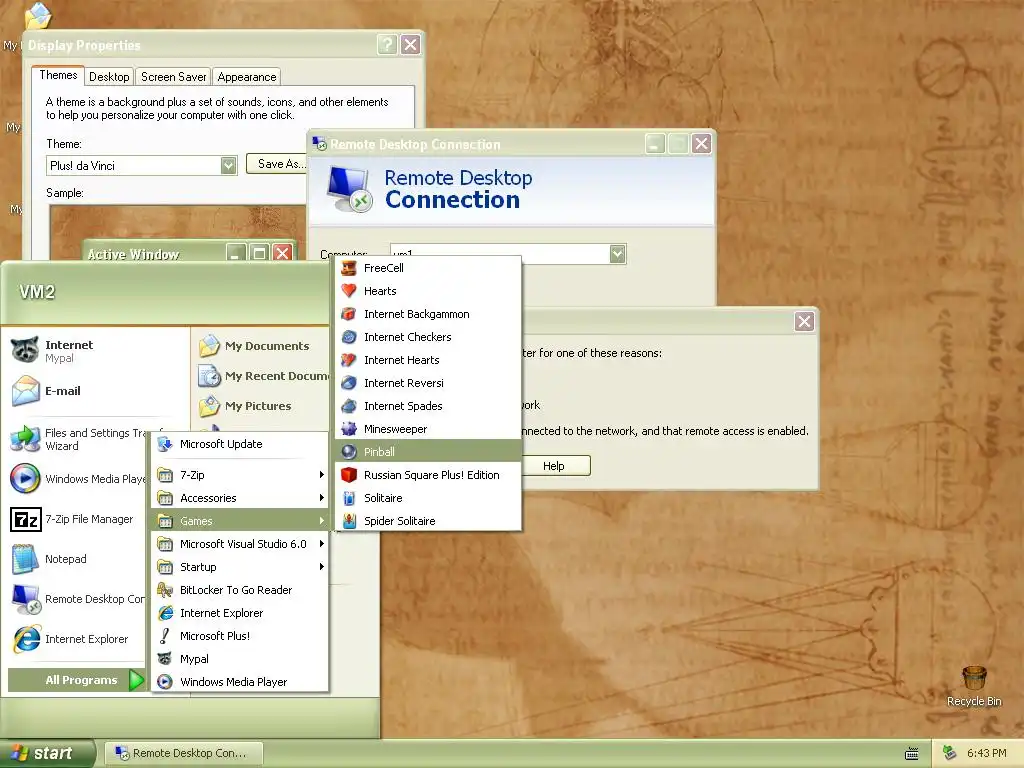This screenshot has width=1024, height=768.
Task: Open Notepad from Start menu
Action: pos(75,559)
